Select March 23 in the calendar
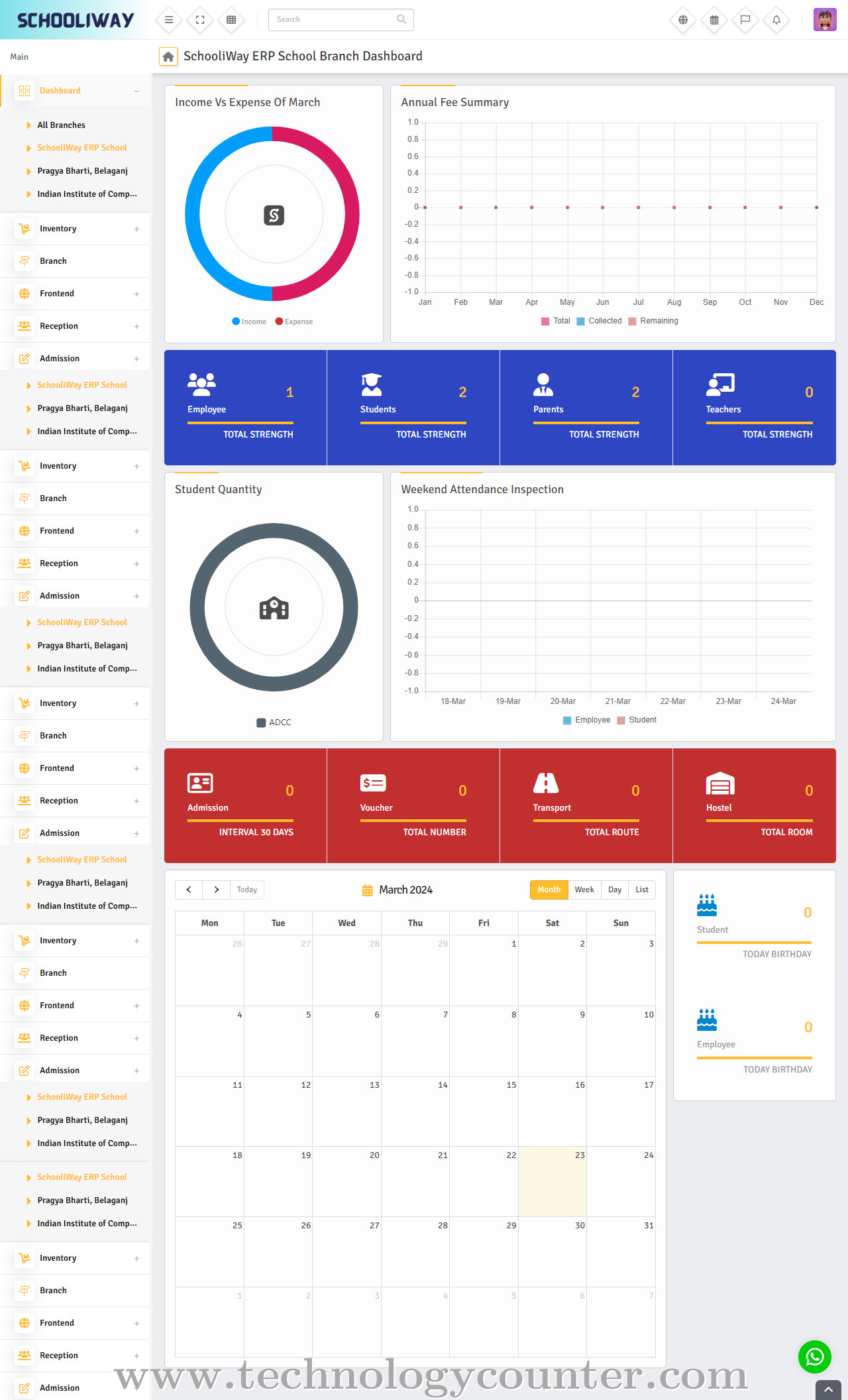This screenshot has width=848, height=1400. click(553, 1181)
